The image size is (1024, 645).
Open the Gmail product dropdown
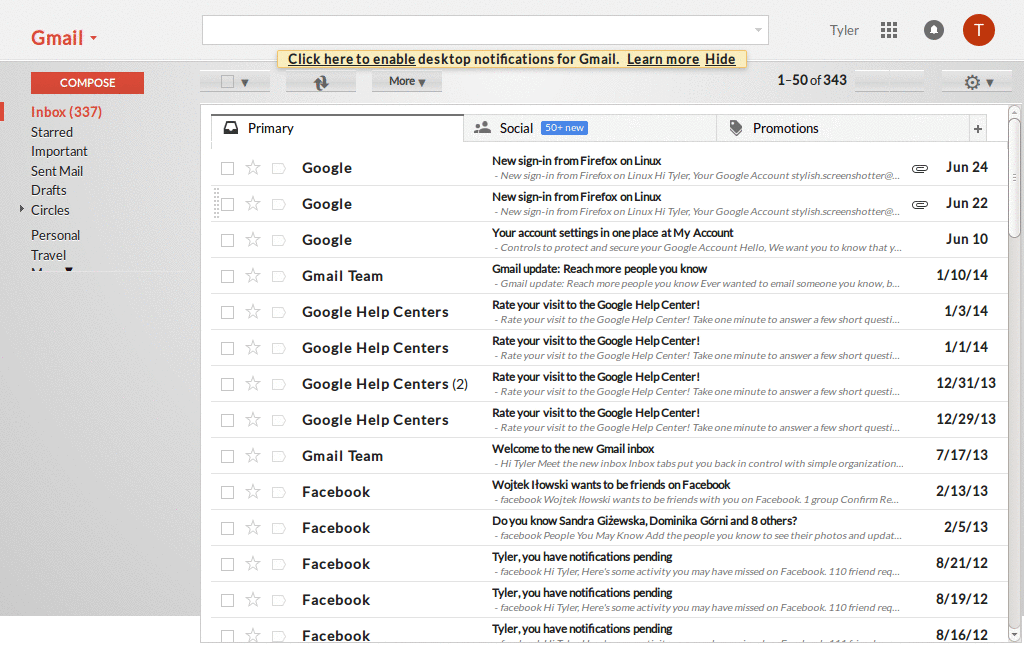pyautogui.click(x=64, y=38)
